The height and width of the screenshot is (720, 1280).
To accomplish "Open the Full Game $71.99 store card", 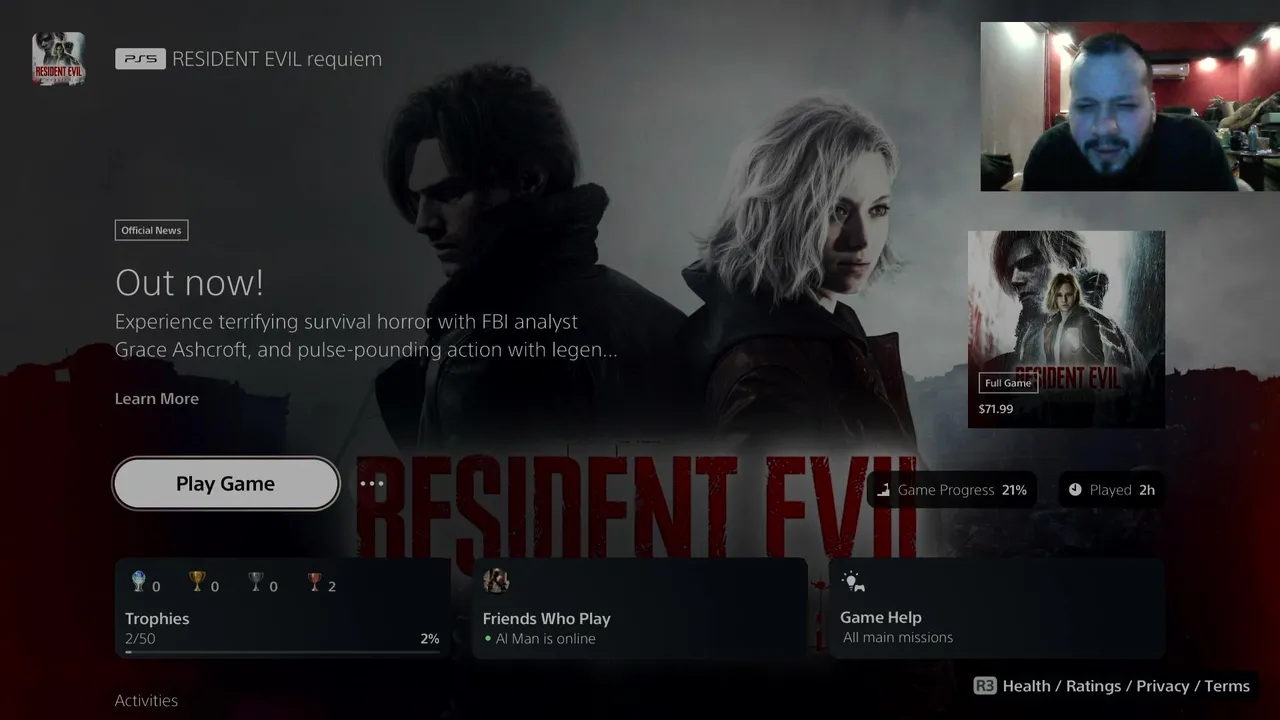I will pyautogui.click(x=1066, y=329).
